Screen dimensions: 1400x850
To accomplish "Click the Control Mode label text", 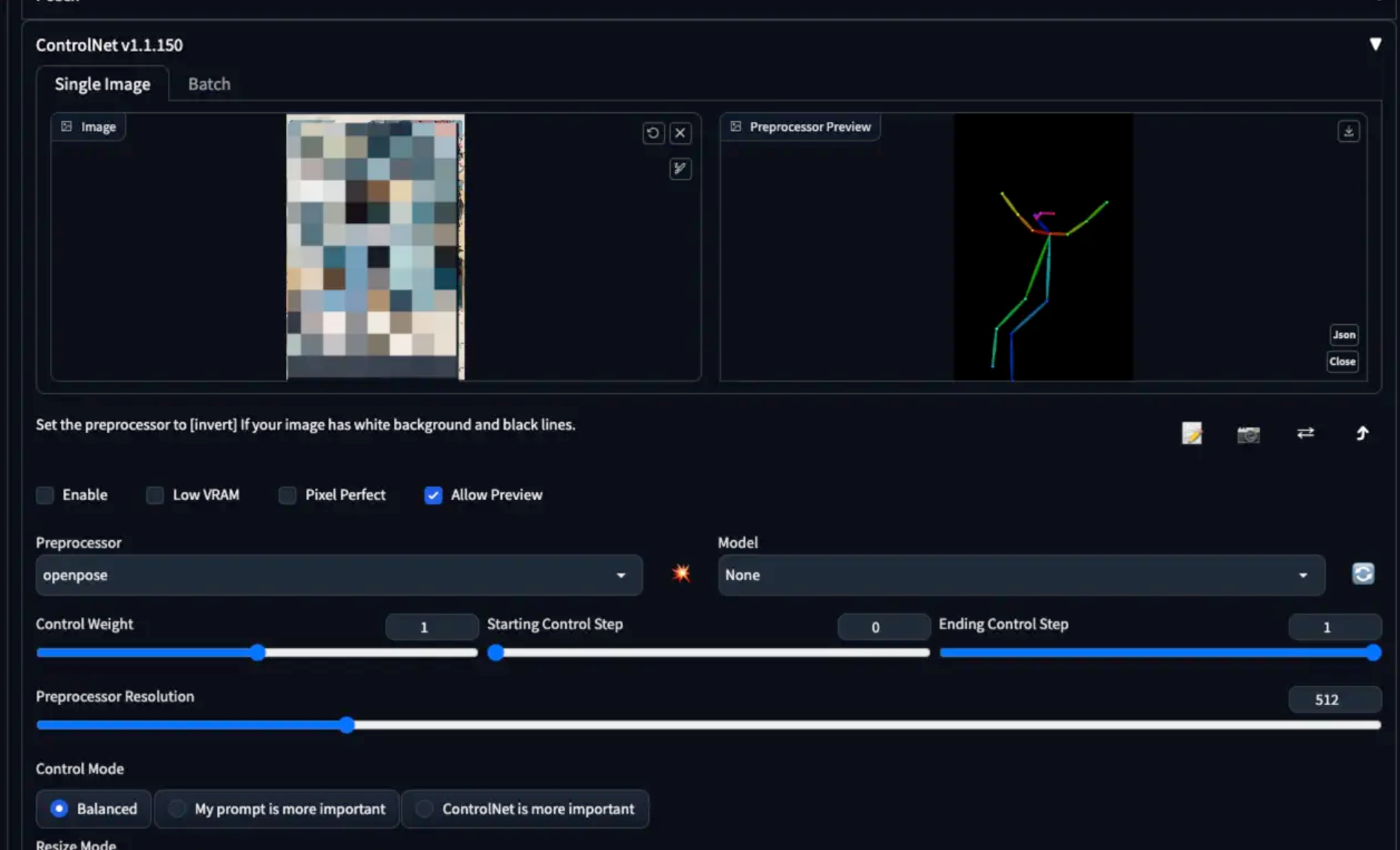I will tap(79, 769).
